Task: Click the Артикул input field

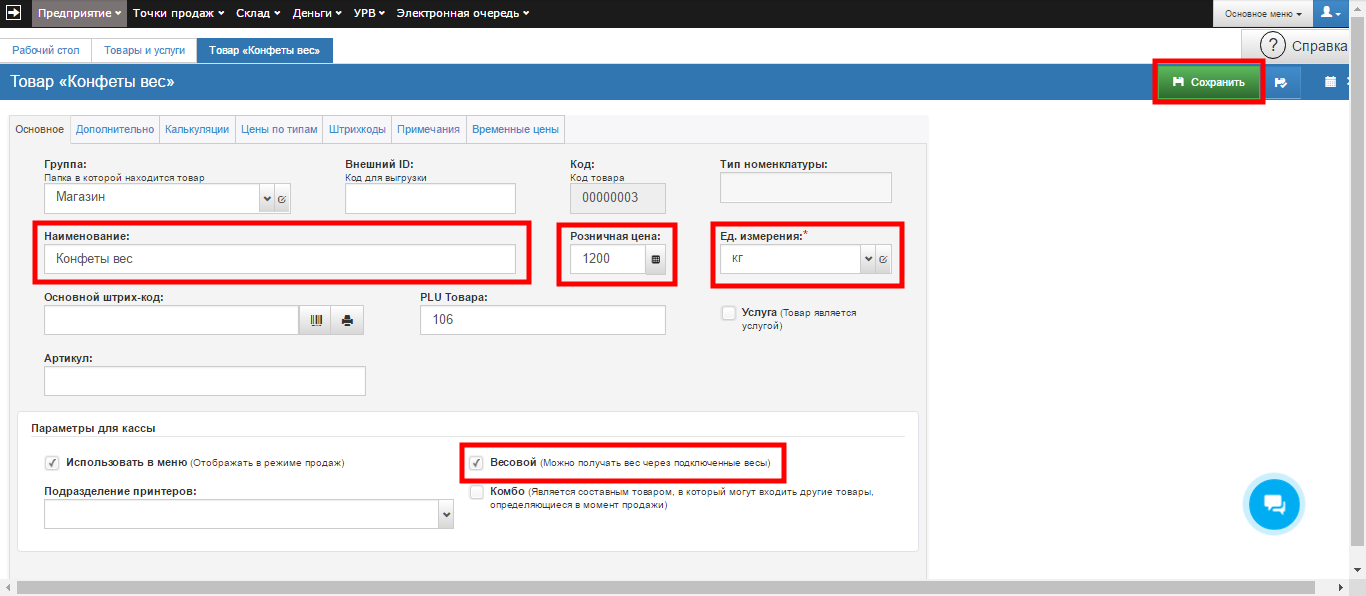Action: click(x=205, y=381)
